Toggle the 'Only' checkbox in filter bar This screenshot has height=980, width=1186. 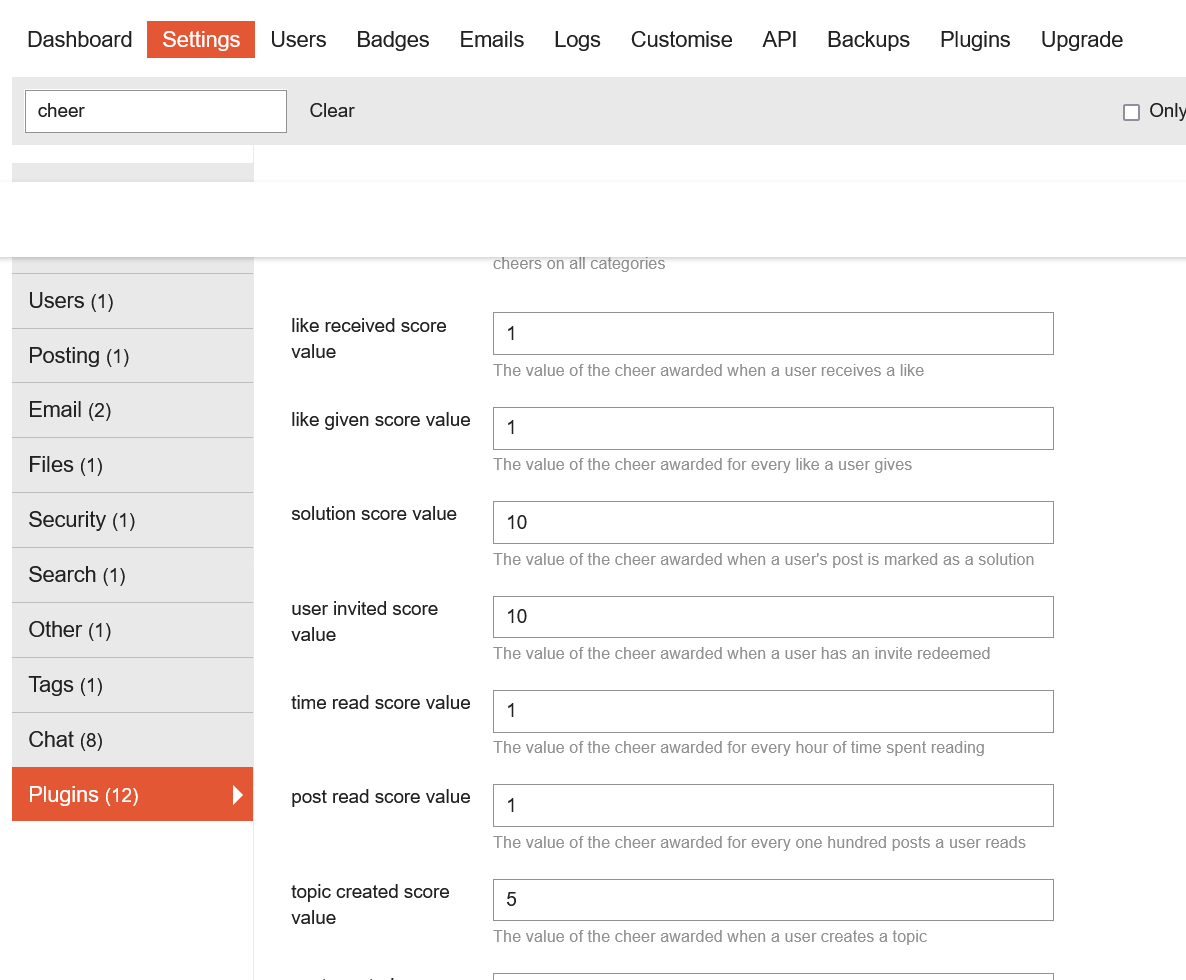tap(1131, 112)
